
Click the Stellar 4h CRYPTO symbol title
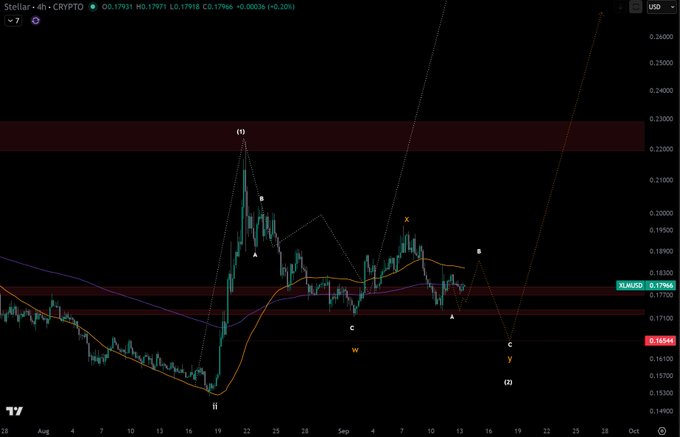(43, 7)
